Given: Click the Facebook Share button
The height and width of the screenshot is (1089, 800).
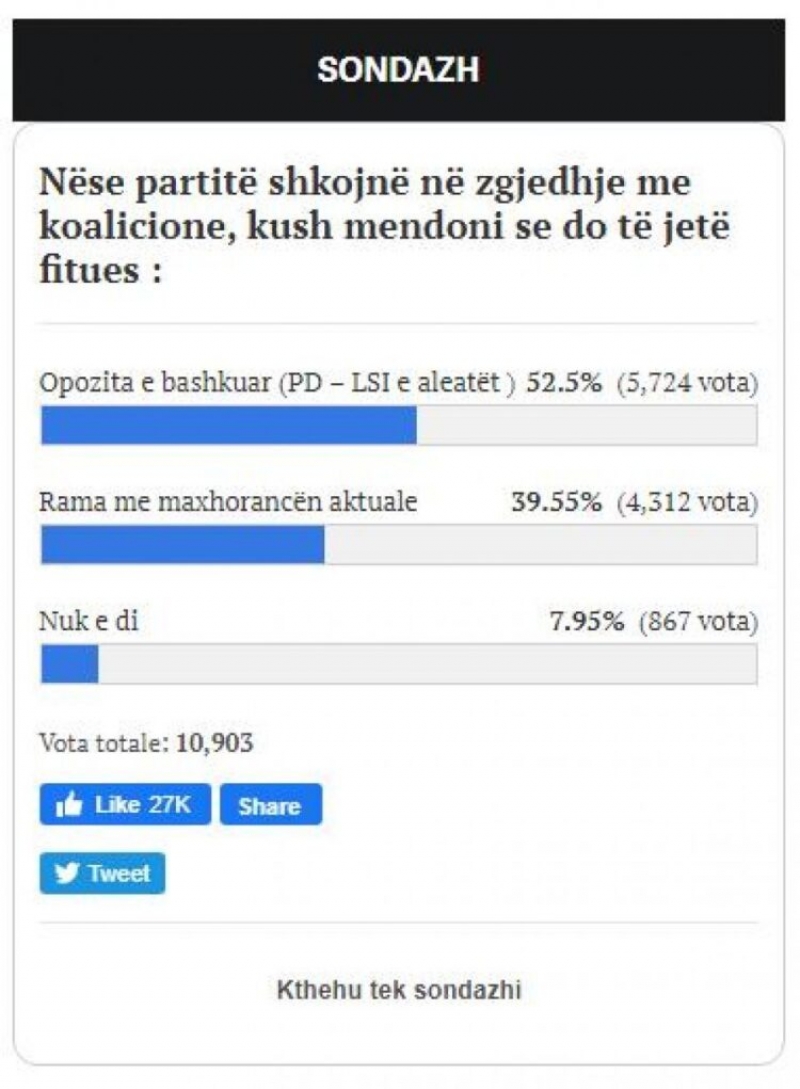Looking at the screenshot, I should (271, 804).
